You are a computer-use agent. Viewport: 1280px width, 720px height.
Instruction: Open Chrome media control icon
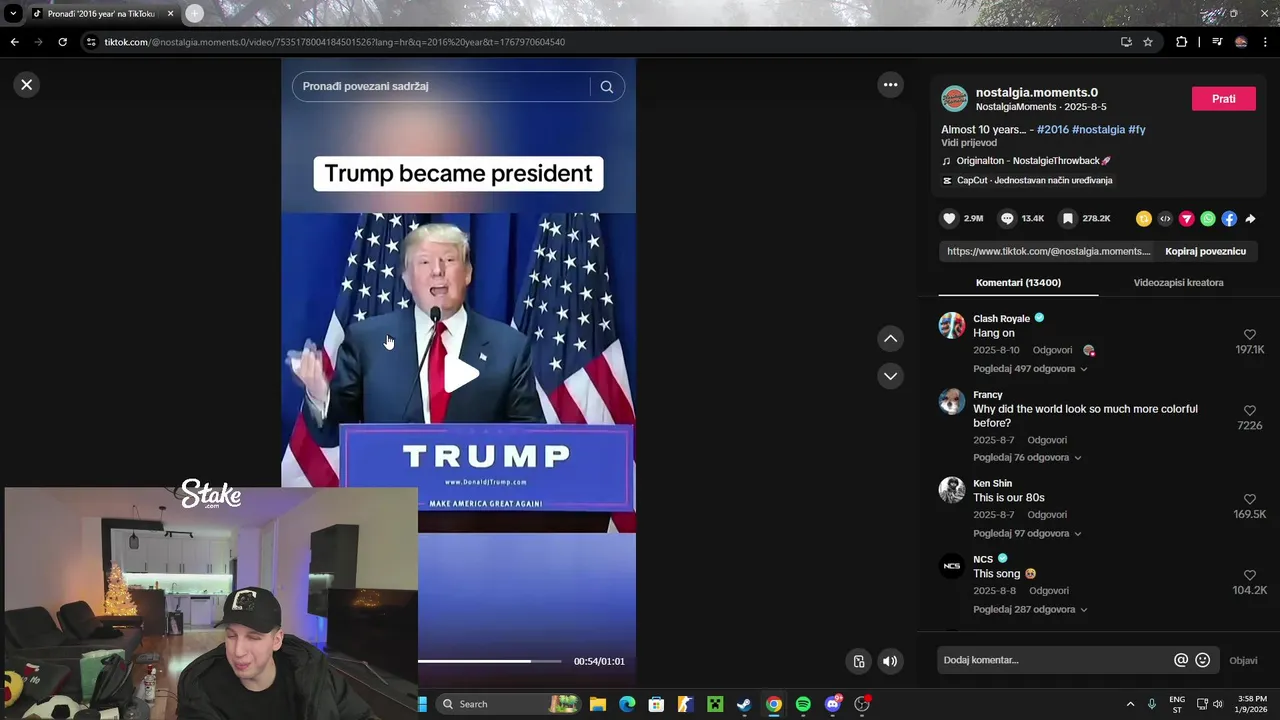(1217, 42)
